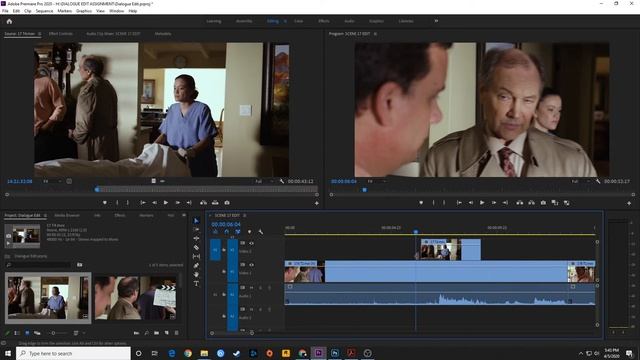Toggle A1 track targeting
The width and height of the screenshot is (640, 360).
[x=233, y=294]
